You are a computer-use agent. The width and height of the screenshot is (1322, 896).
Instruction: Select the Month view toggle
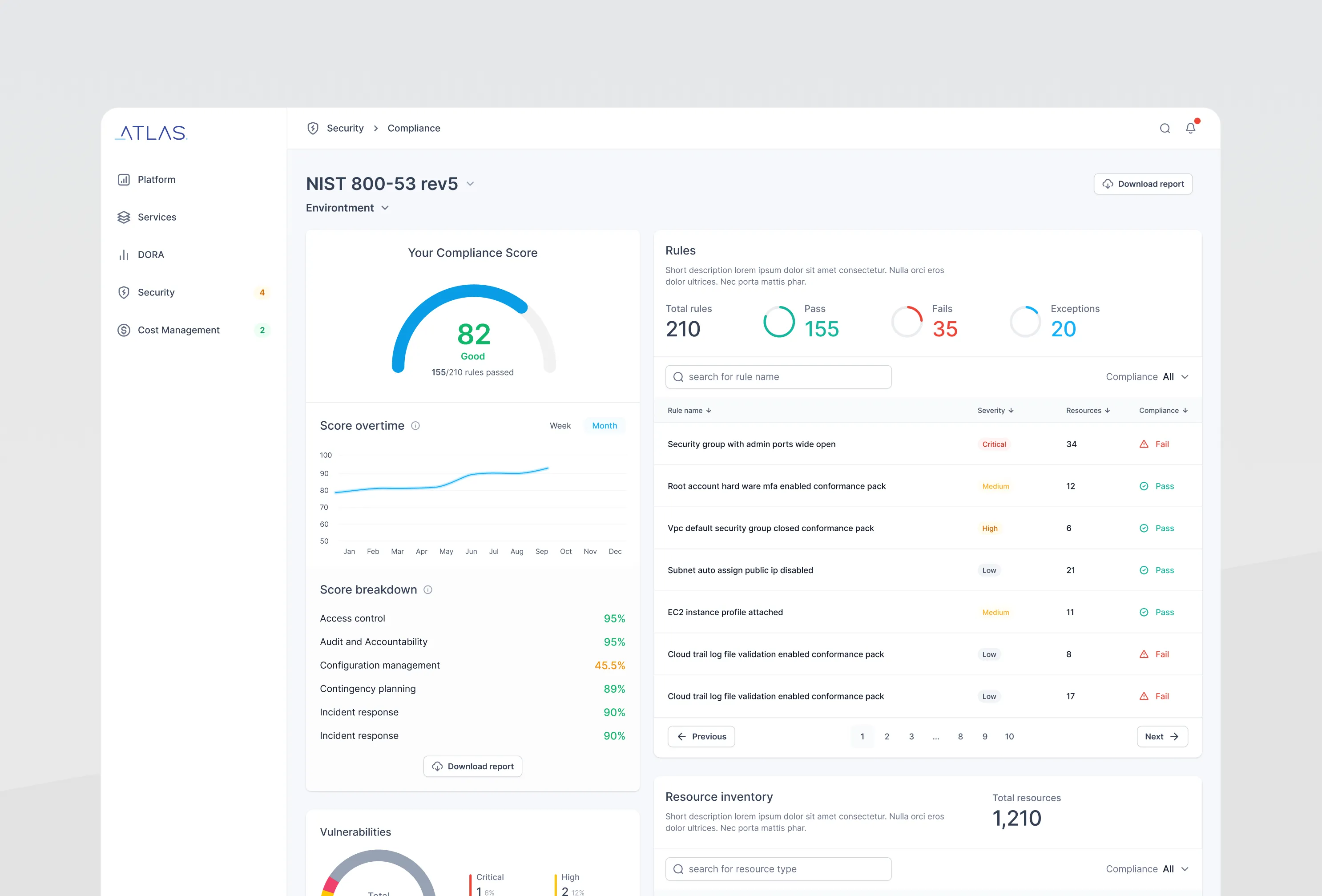[604, 425]
